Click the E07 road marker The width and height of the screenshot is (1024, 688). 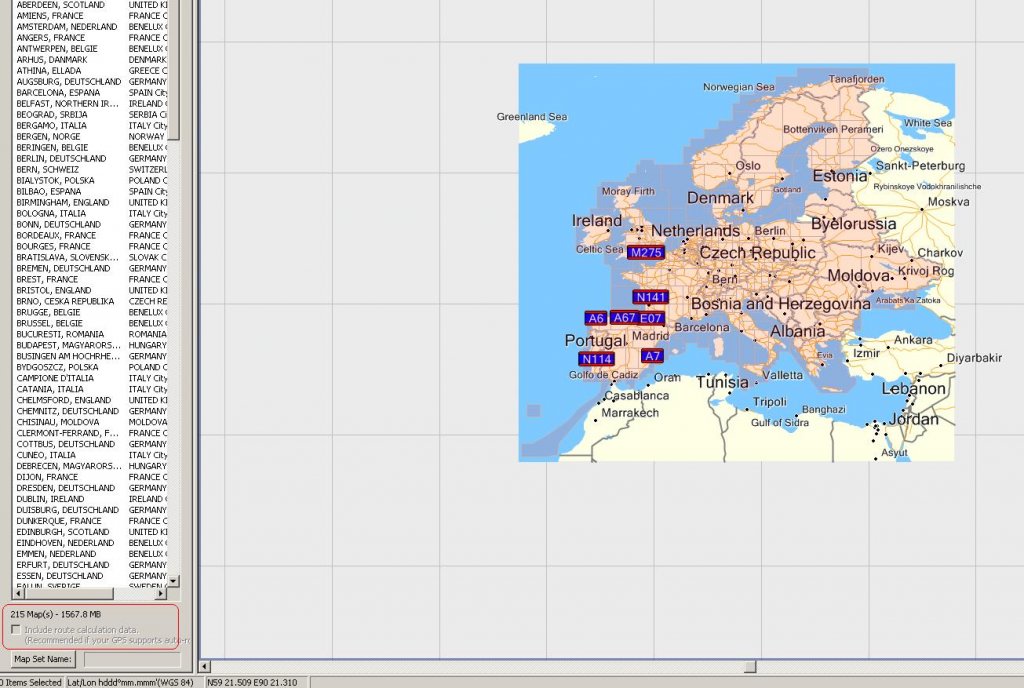pyautogui.click(x=651, y=318)
